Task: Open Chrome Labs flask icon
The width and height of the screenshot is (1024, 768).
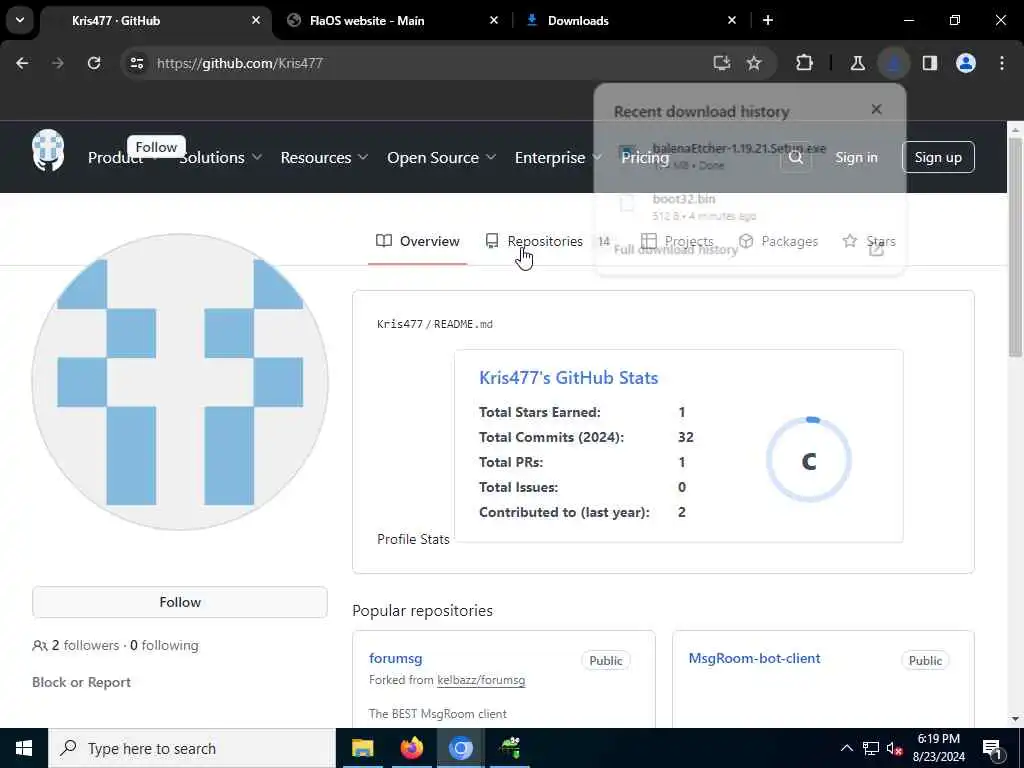Action: point(857,63)
